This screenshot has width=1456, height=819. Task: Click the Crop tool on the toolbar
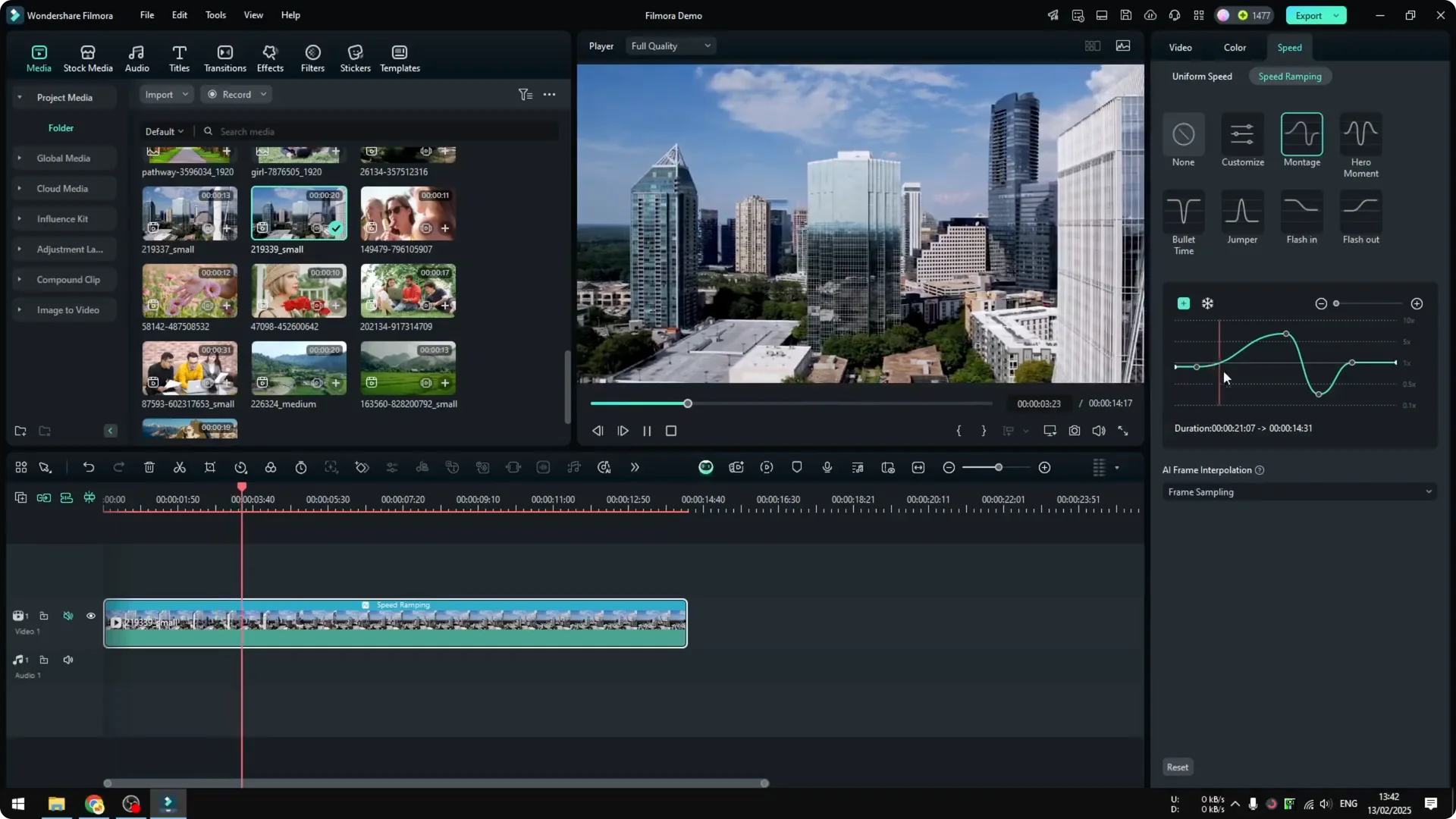210,467
